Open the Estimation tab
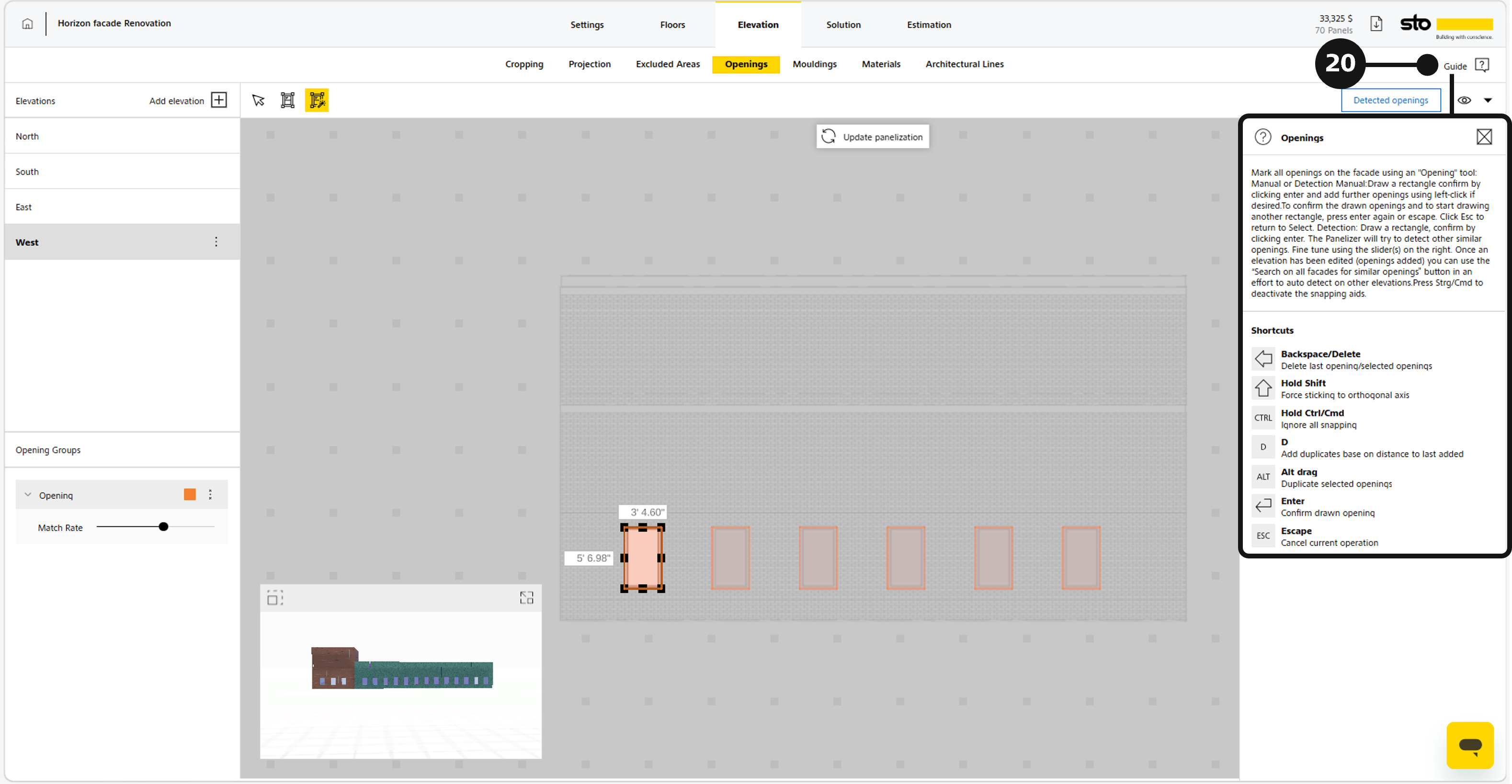This screenshot has width=1512, height=784. (929, 24)
